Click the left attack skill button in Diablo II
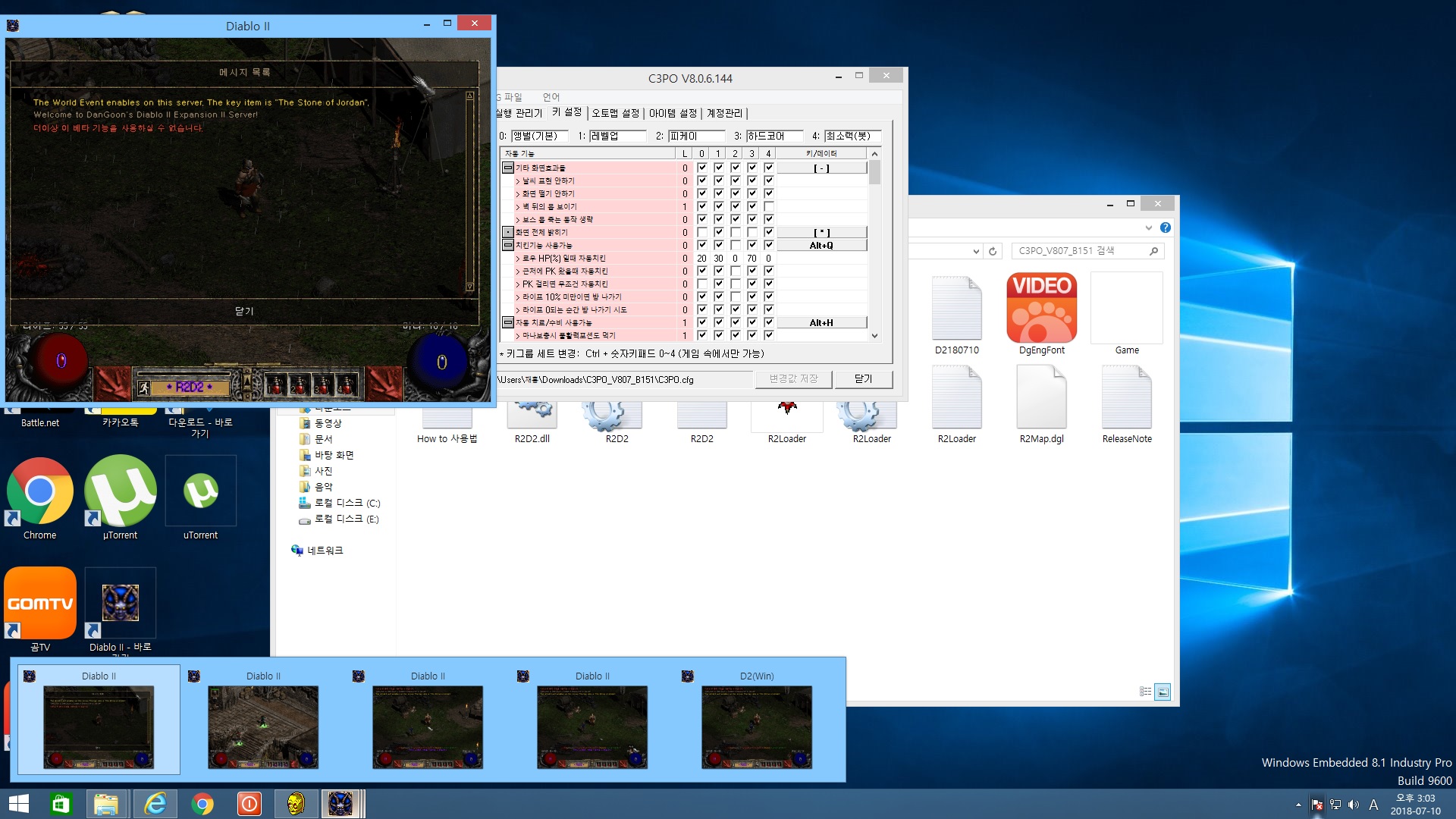This screenshot has width=1456, height=819. [112, 383]
